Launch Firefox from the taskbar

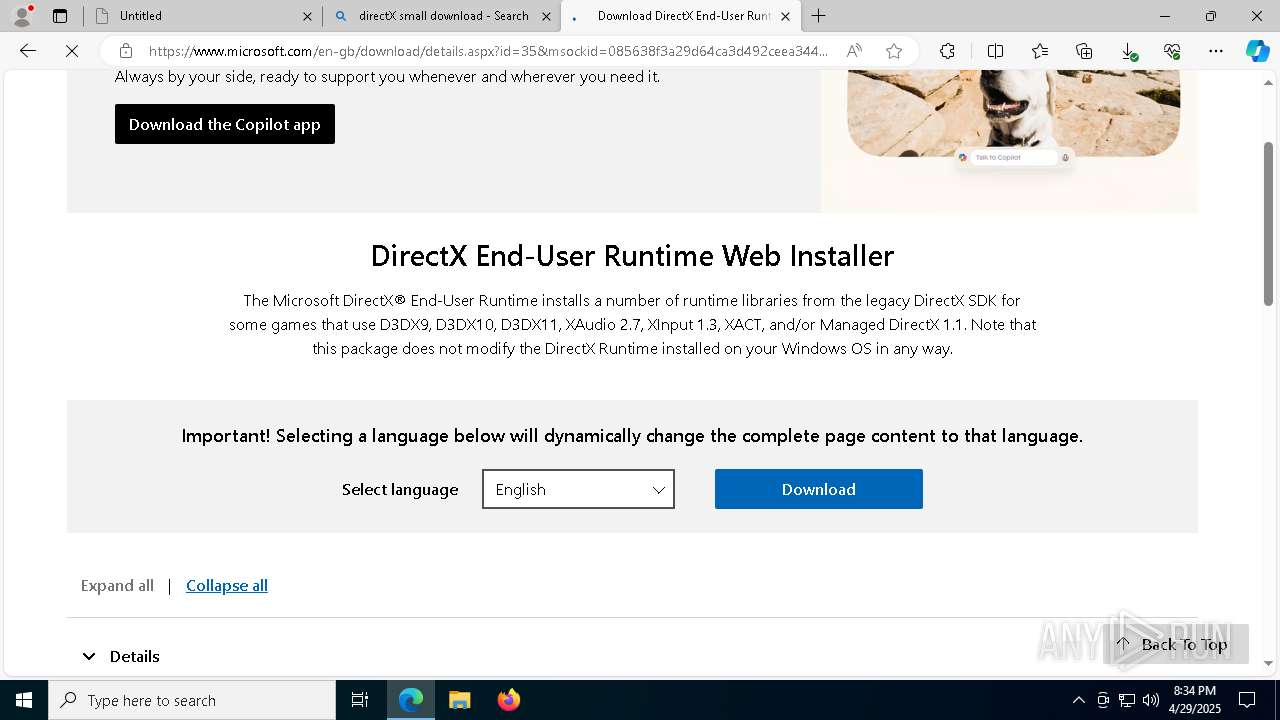click(x=509, y=700)
